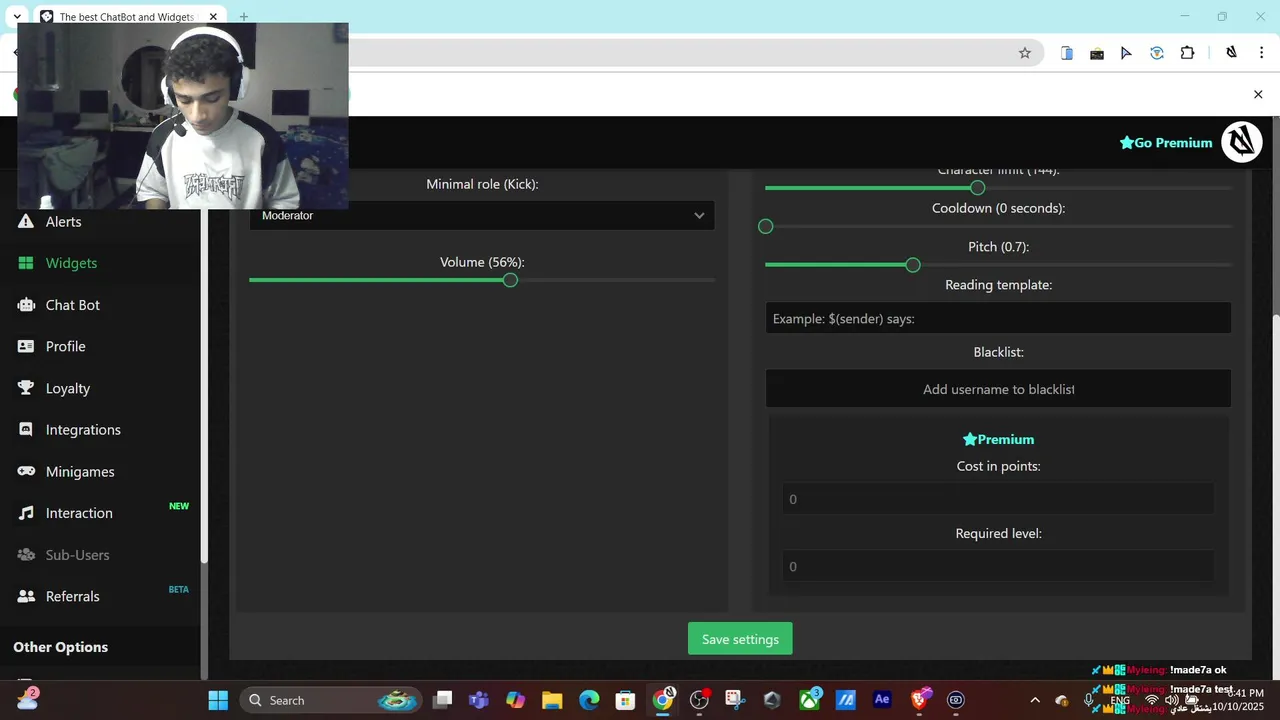This screenshot has width=1280, height=720.
Task: Open the phone-shaped extension icon in toolbar
Action: pyautogui.click(x=1067, y=53)
